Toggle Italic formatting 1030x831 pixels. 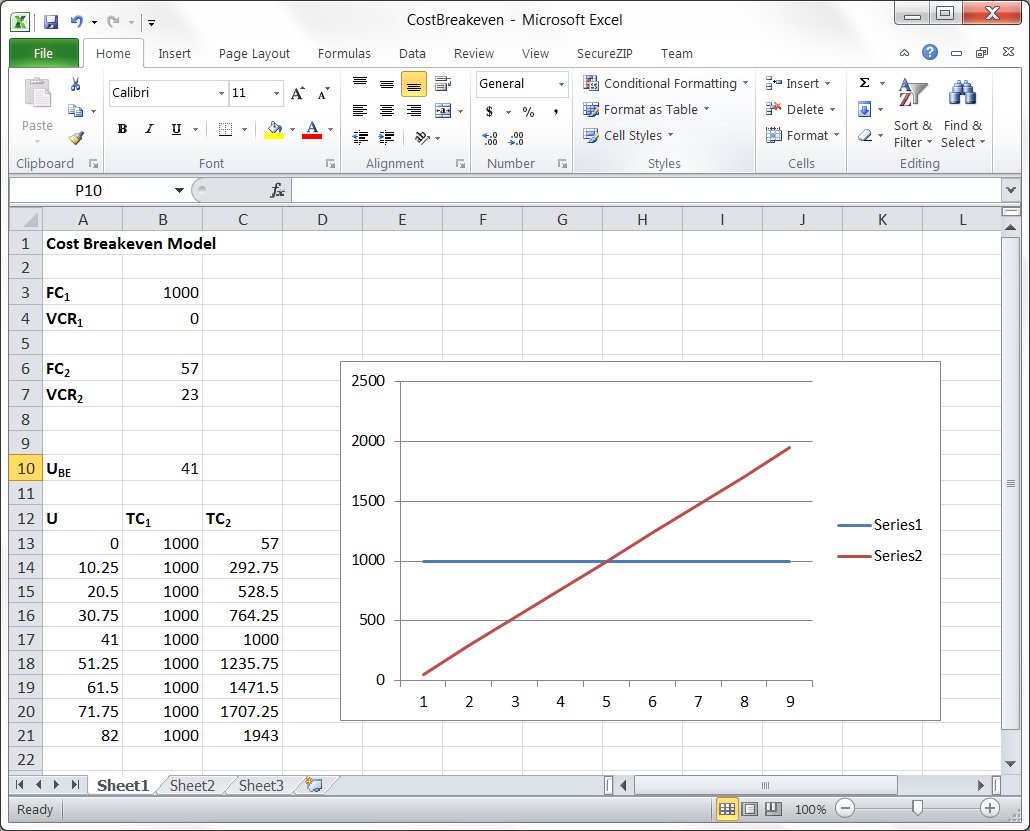pyautogui.click(x=149, y=129)
